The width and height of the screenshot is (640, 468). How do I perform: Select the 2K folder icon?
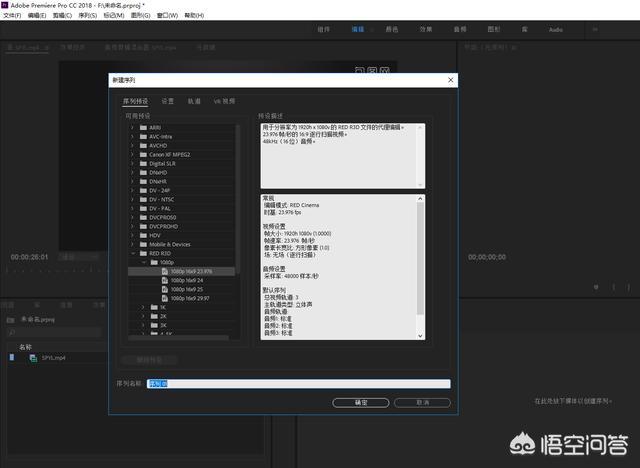click(x=154, y=316)
